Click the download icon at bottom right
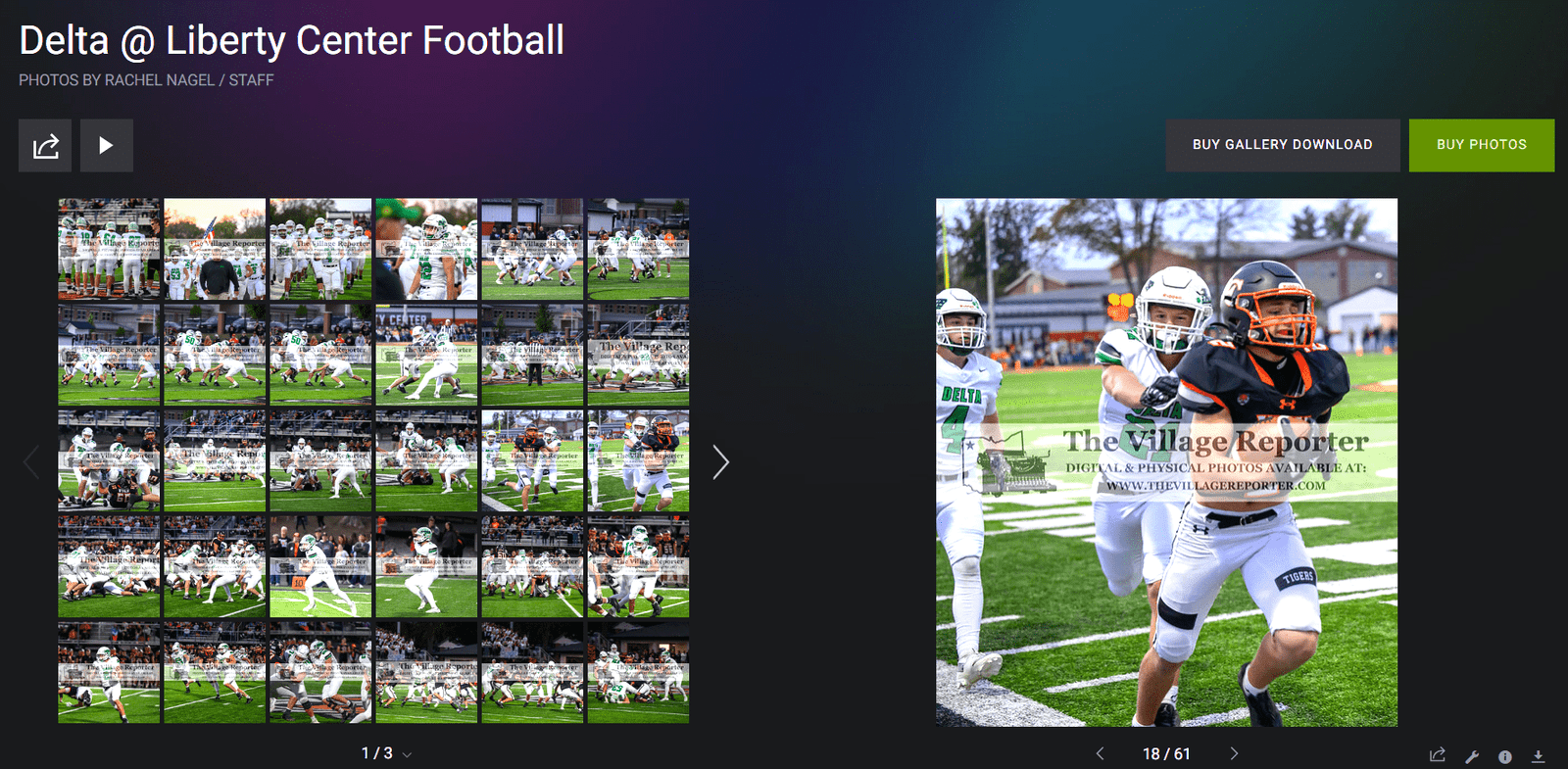The height and width of the screenshot is (769, 1568). click(1539, 755)
